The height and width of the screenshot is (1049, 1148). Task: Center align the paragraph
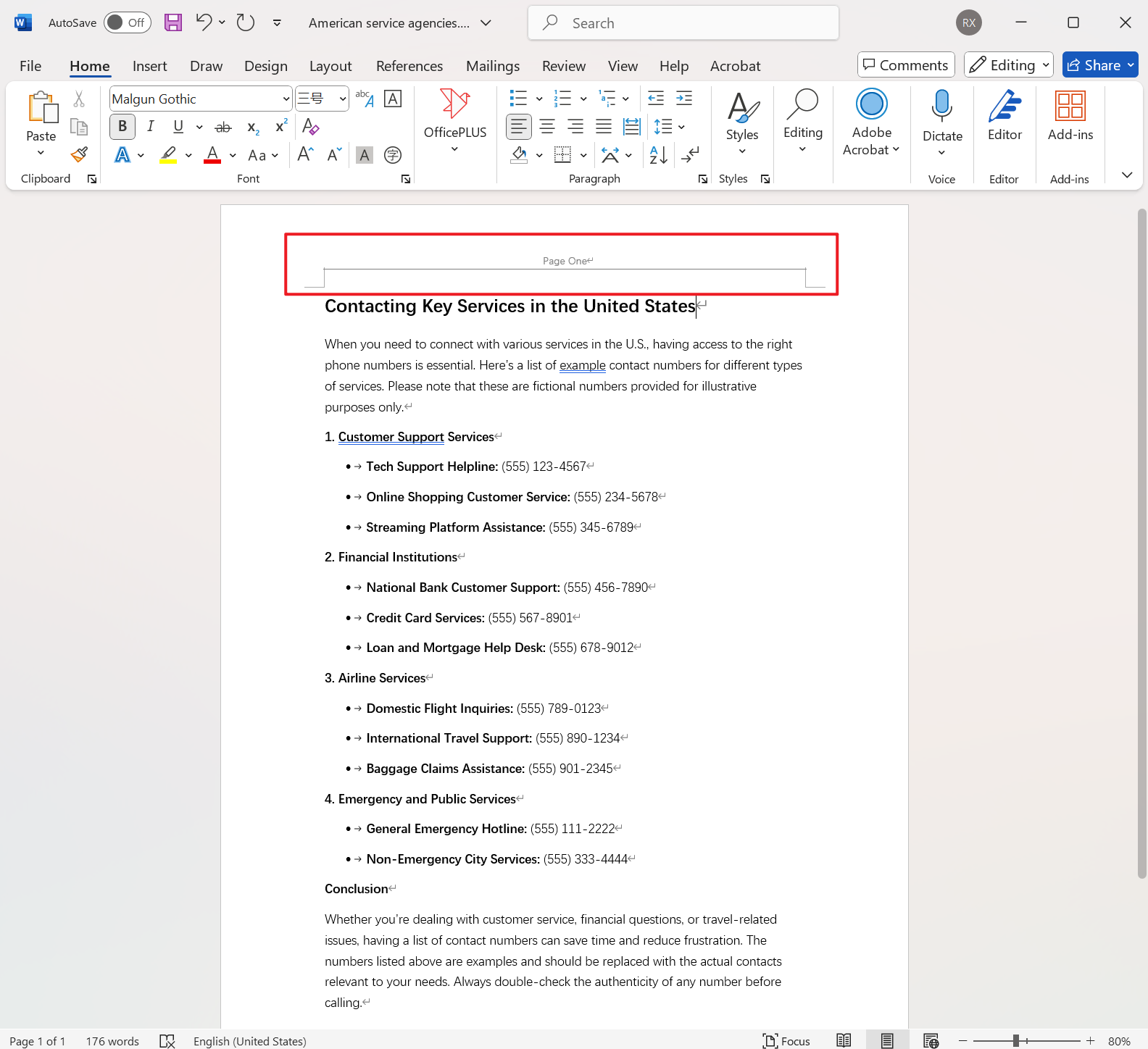547,127
